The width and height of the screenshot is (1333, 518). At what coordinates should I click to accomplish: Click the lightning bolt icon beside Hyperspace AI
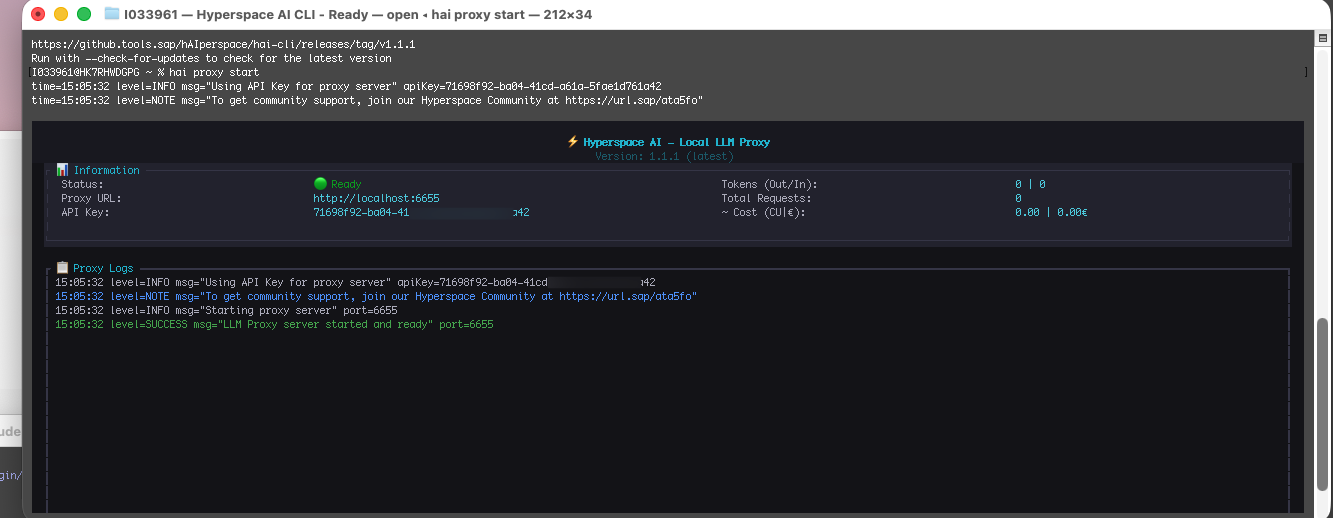[573, 142]
